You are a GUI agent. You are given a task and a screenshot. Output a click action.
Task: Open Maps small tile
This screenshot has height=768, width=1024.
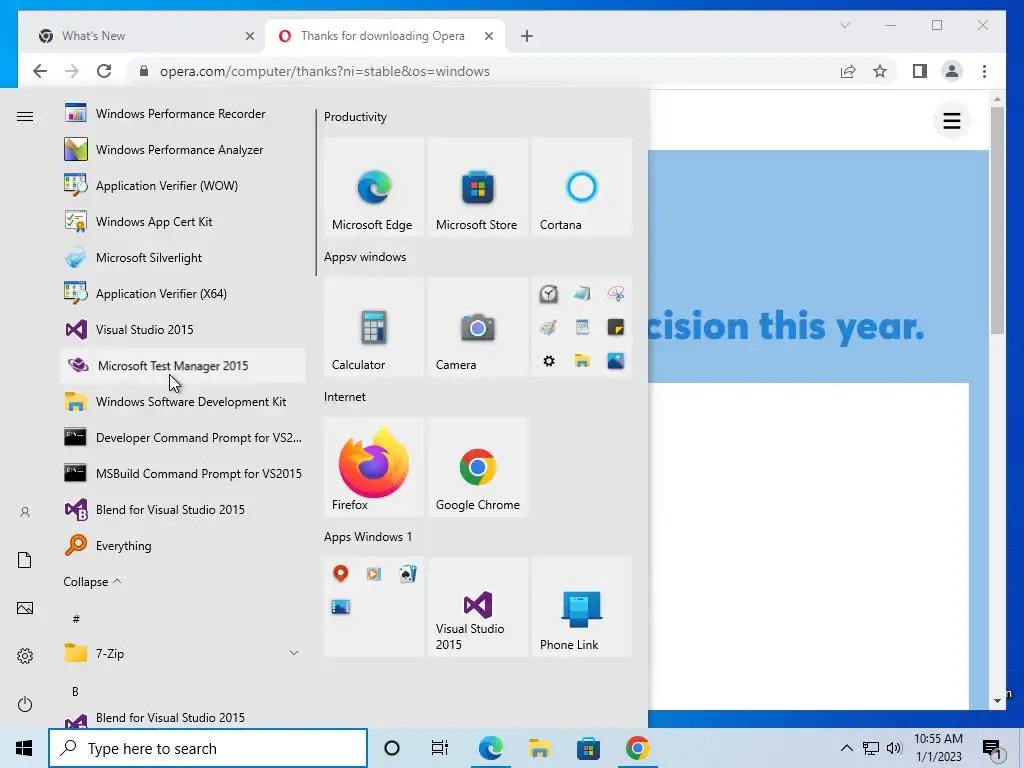click(x=340, y=573)
